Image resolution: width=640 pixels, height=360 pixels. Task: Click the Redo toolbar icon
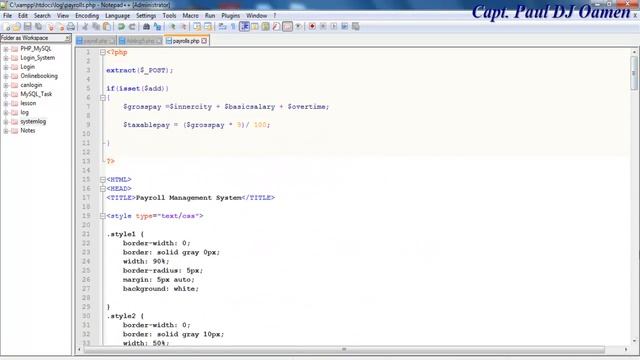tap(132, 27)
